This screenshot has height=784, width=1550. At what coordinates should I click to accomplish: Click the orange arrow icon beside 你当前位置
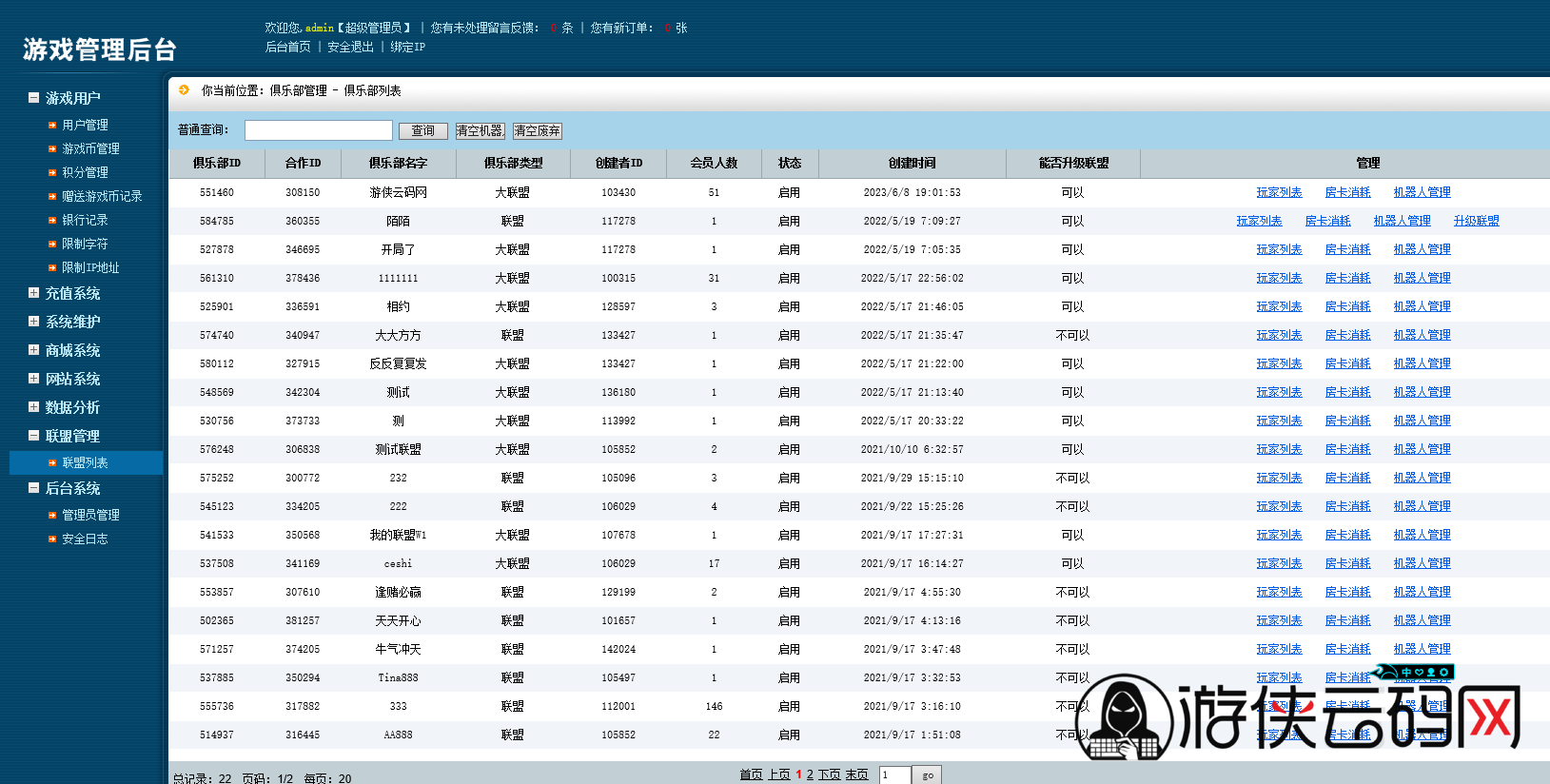184,90
